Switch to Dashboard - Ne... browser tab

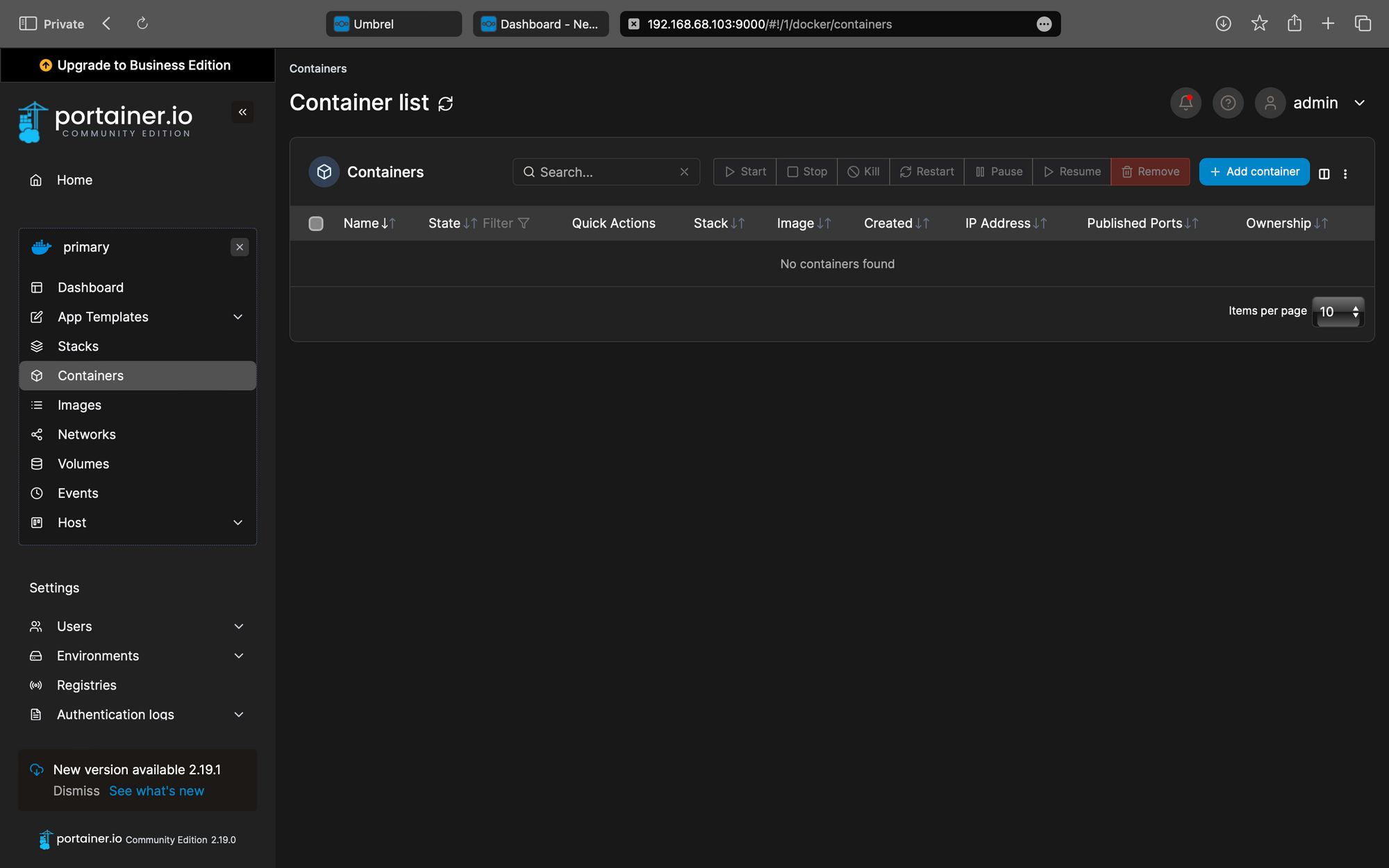point(541,24)
